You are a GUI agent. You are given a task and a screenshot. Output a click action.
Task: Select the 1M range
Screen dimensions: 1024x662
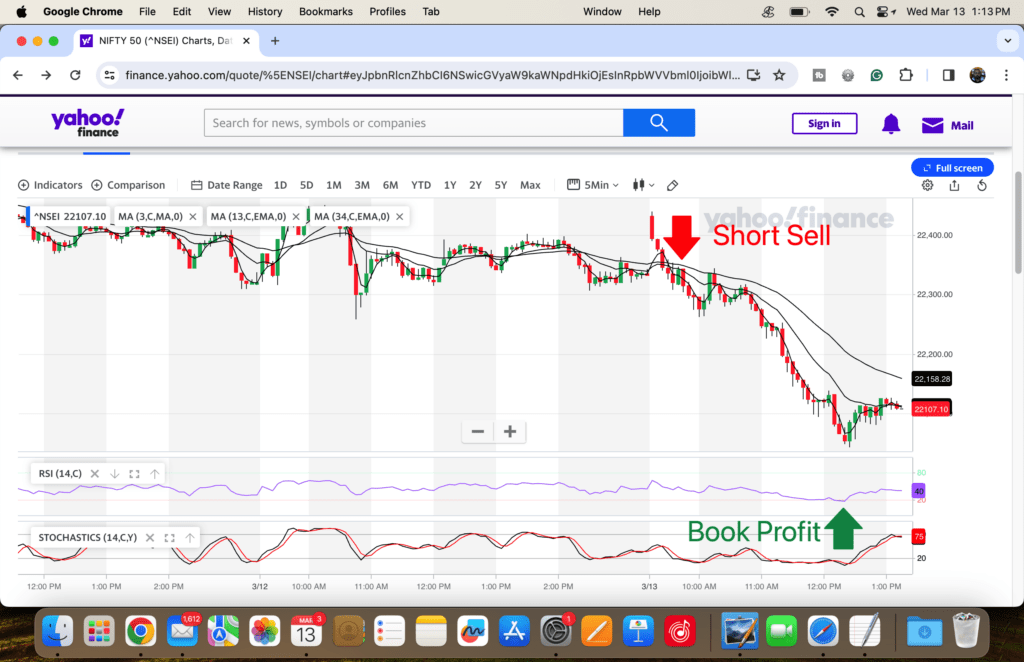tap(334, 185)
